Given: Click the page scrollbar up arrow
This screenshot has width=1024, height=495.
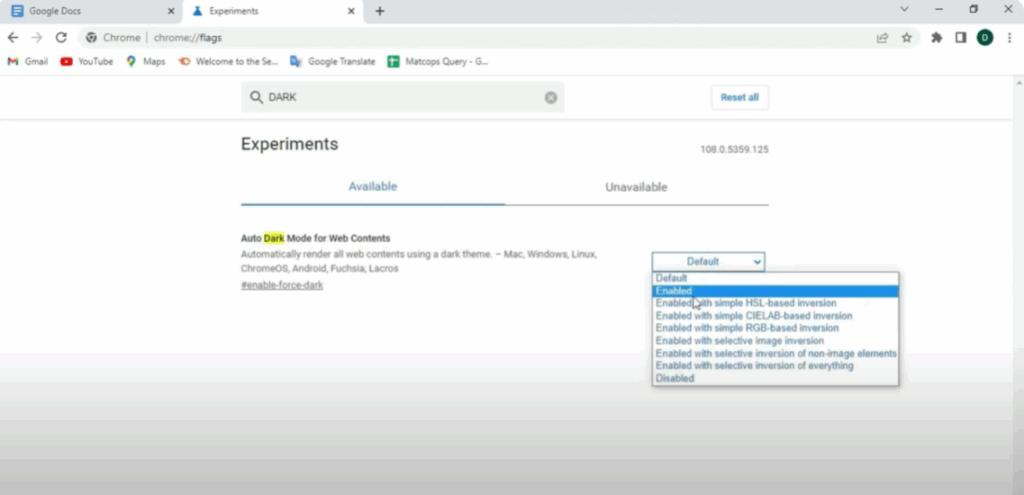Looking at the screenshot, I should 1019,84.
